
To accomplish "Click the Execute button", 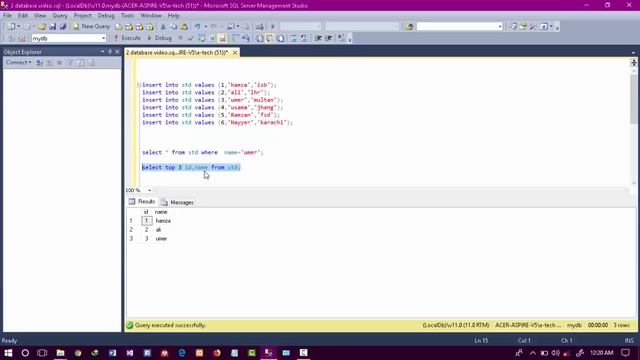I will pos(127,38).
